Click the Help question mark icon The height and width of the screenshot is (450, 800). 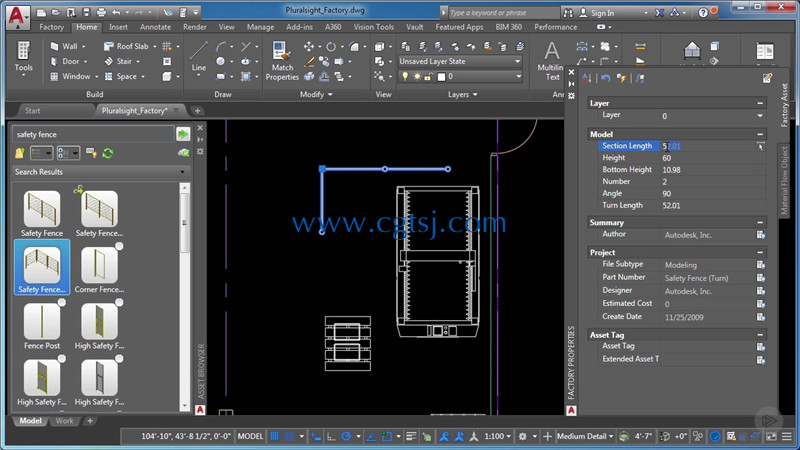coord(703,13)
